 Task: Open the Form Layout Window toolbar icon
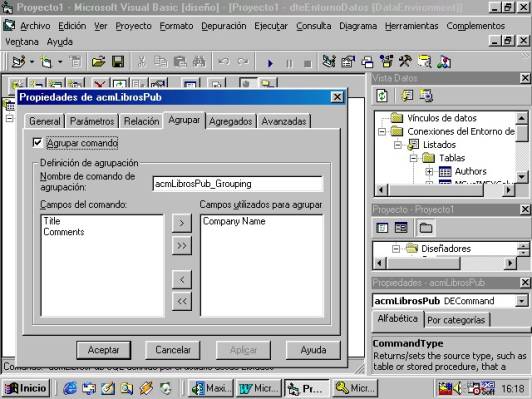[x=367, y=62]
